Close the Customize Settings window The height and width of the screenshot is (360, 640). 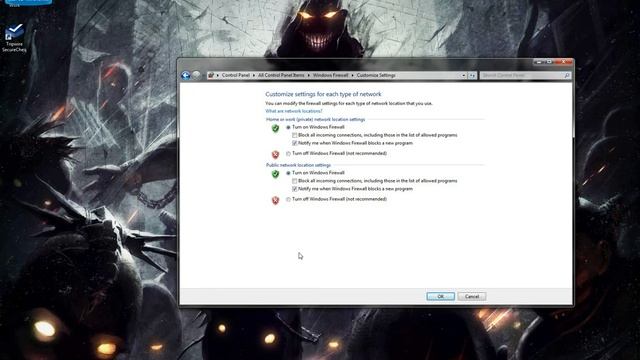click(x=563, y=62)
